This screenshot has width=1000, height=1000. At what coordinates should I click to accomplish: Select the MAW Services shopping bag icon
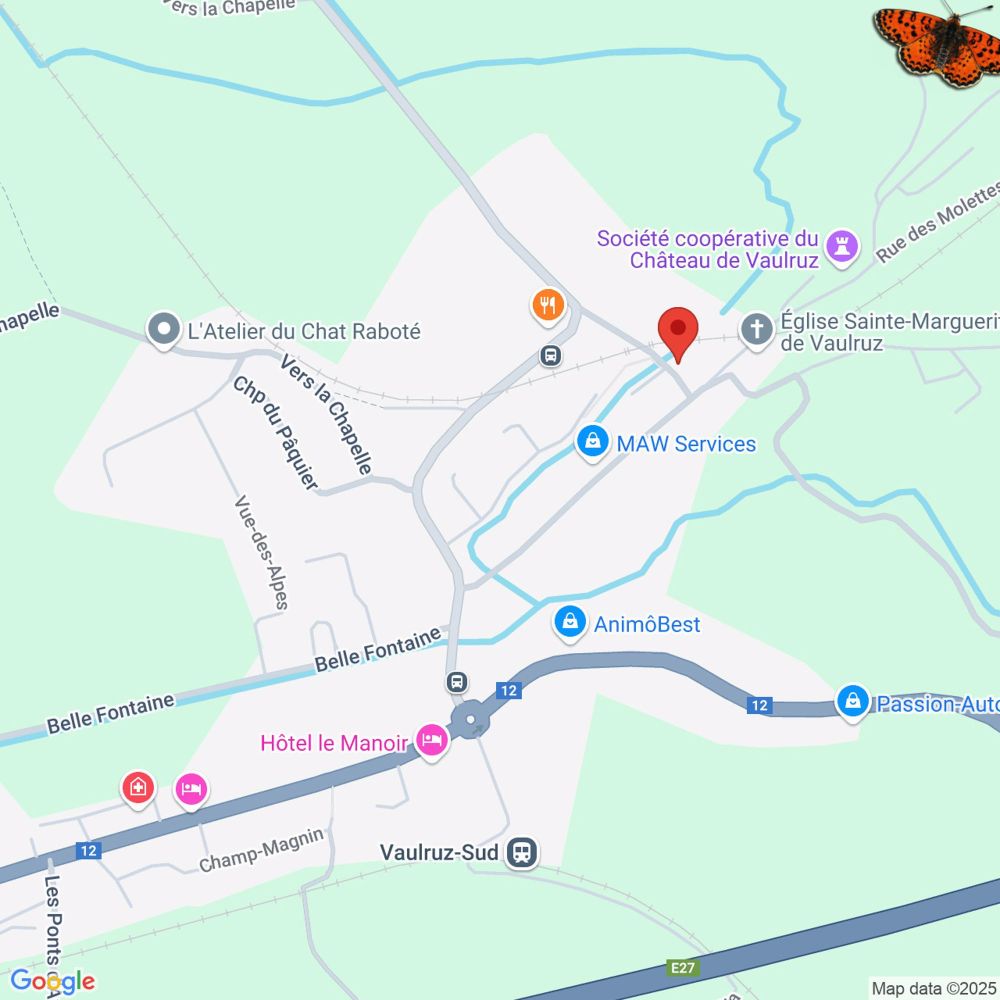pyautogui.click(x=592, y=442)
